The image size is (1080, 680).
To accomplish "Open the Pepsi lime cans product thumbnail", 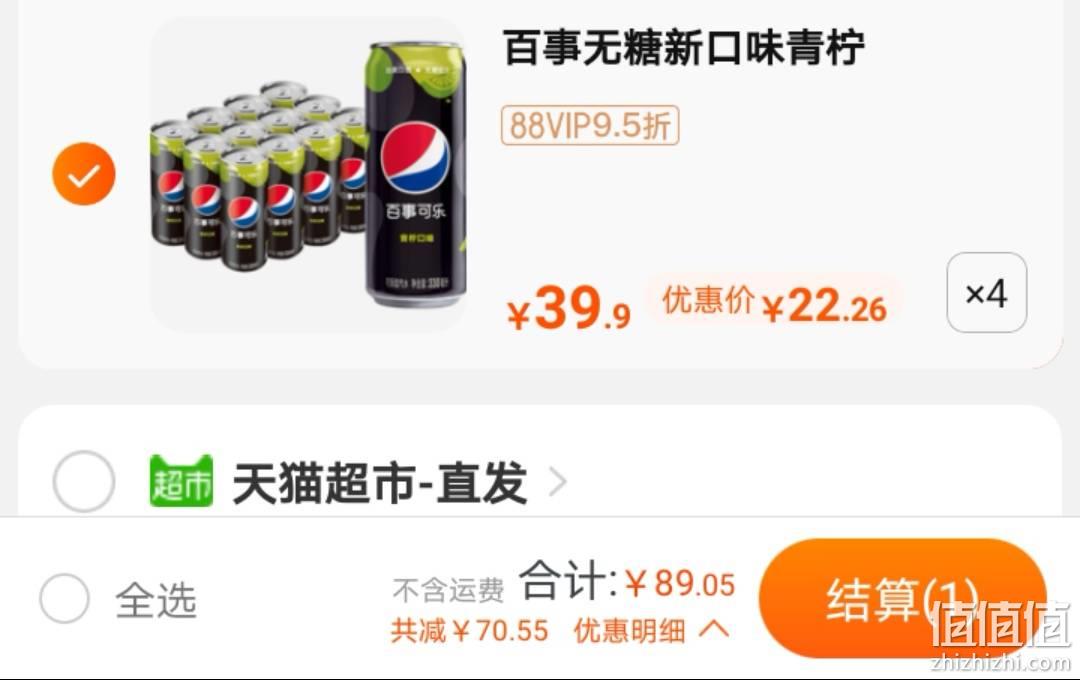I will (x=308, y=174).
